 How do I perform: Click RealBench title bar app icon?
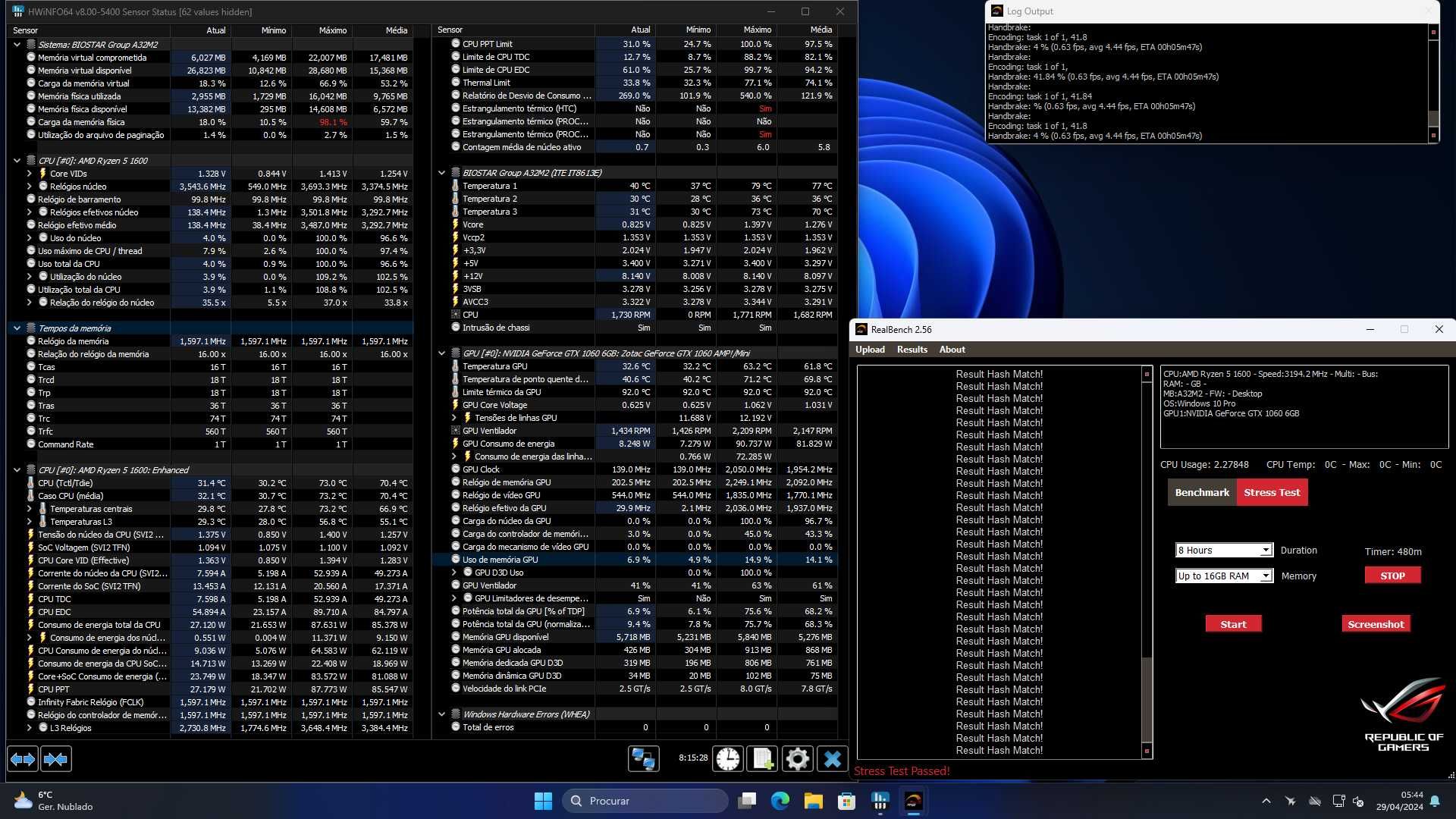861,329
